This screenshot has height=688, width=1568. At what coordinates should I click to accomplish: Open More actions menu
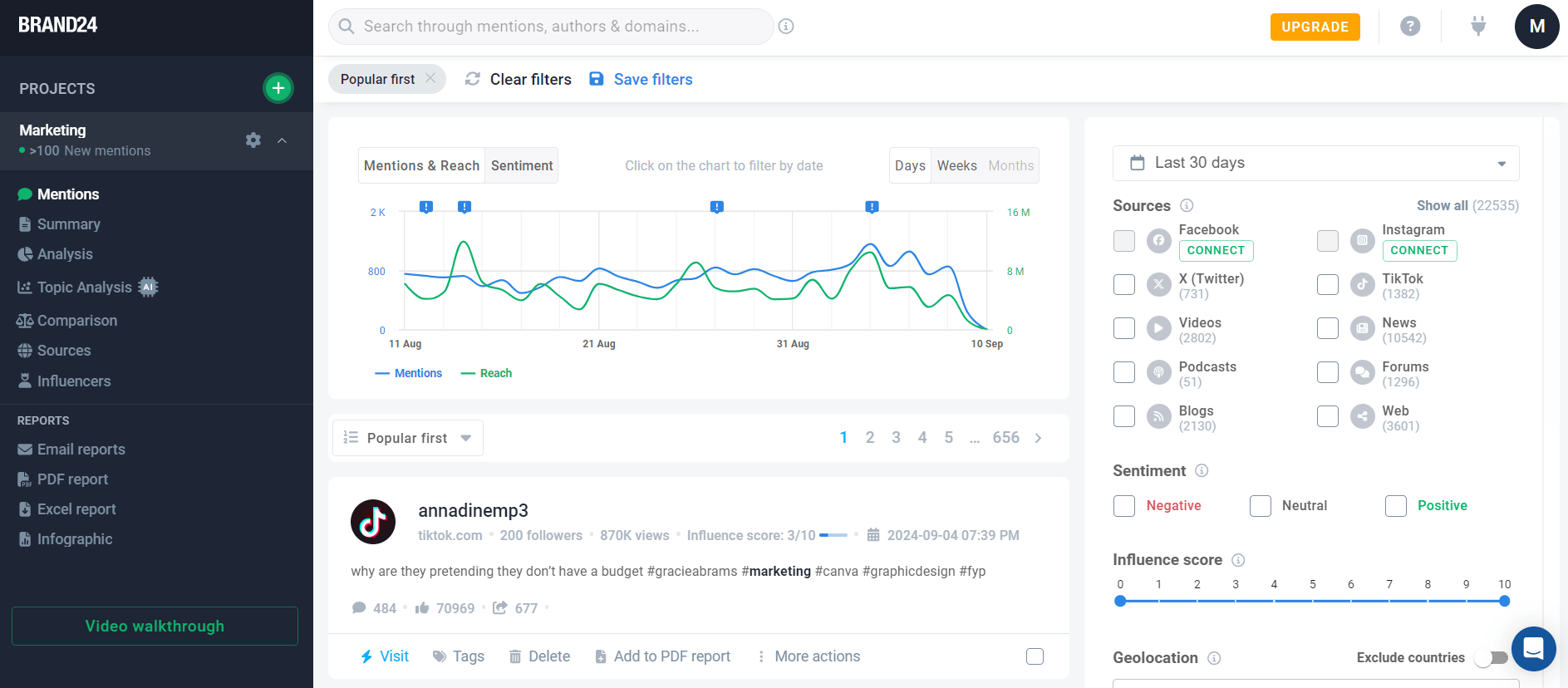point(808,656)
